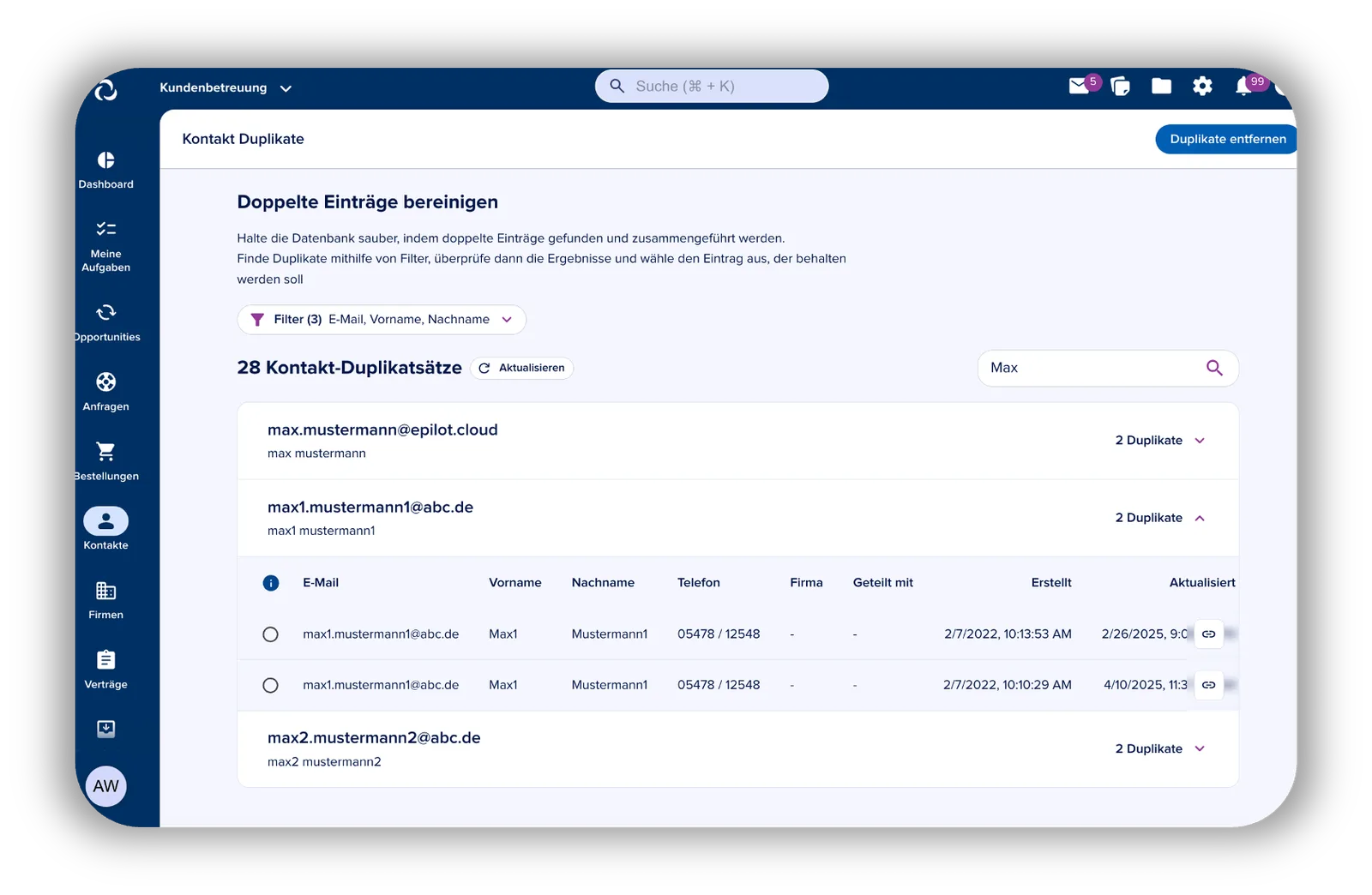The height and width of the screenshot is (895, 1372).
Task: Open Verträge in sidebar
Action: [106, 670]
